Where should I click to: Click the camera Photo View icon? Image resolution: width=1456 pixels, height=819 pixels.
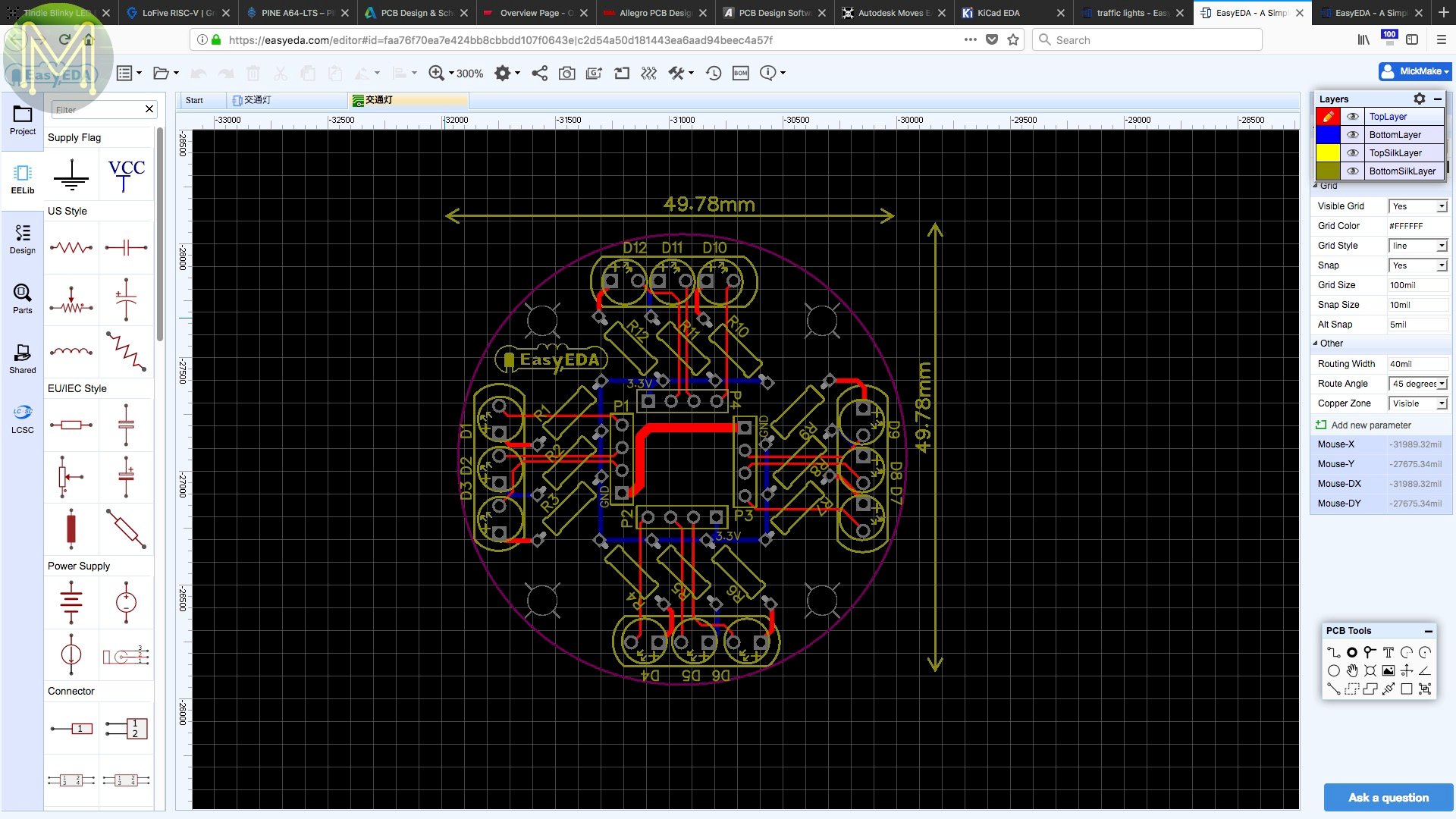tap(566, 73)
